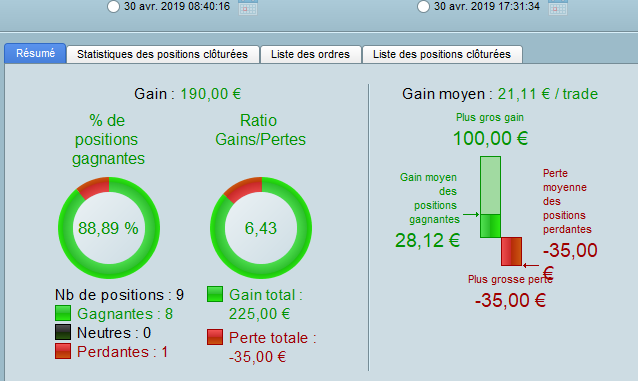
Task: Click the text '30 avr. 2019 17:31:34'
Action: pyautogui.click(x=487, y=6)
